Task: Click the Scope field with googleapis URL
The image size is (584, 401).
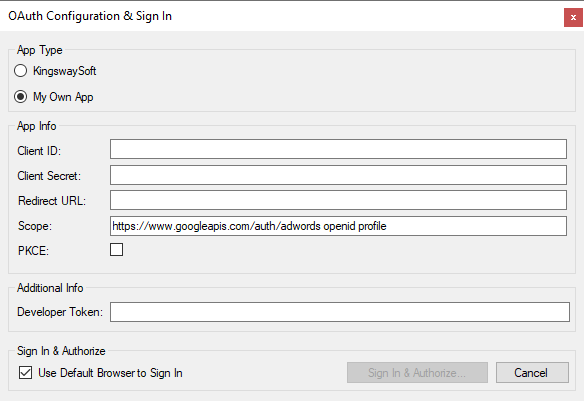Action: (338, 226)
